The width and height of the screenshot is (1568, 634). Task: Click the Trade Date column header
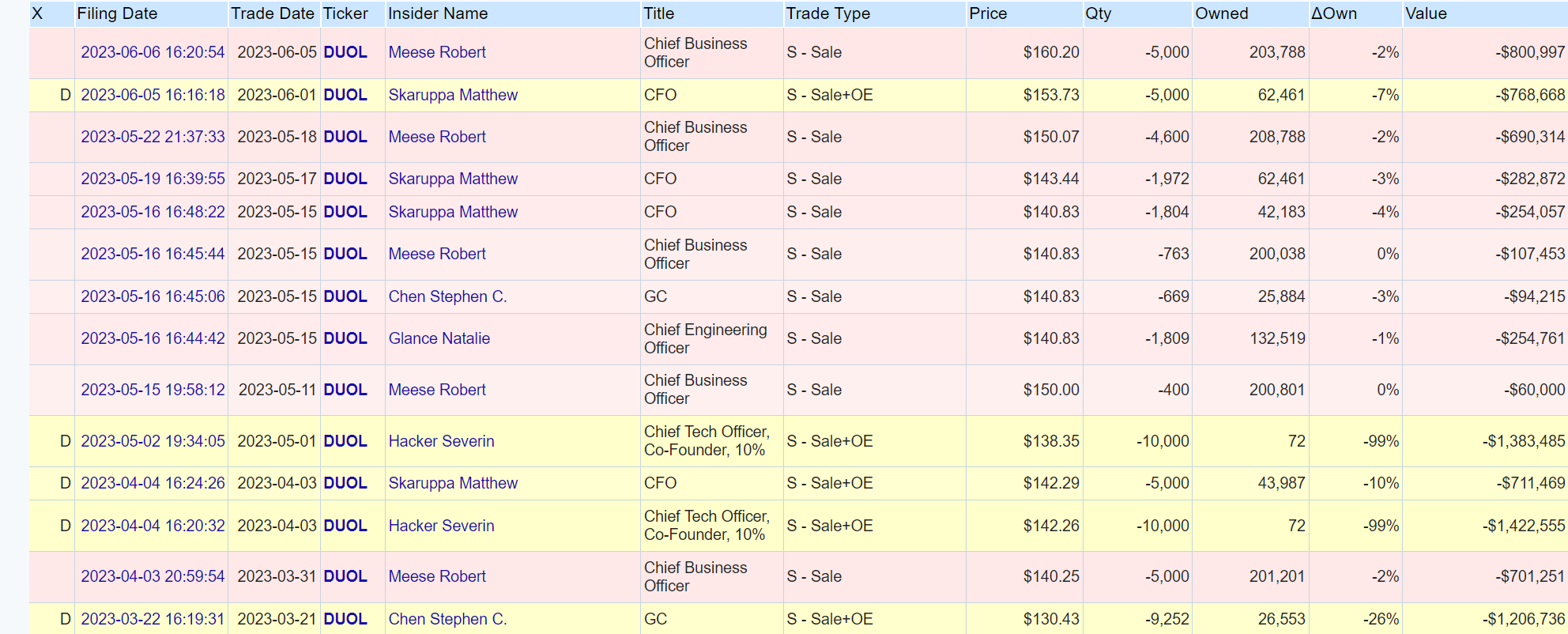click(273, 13)
